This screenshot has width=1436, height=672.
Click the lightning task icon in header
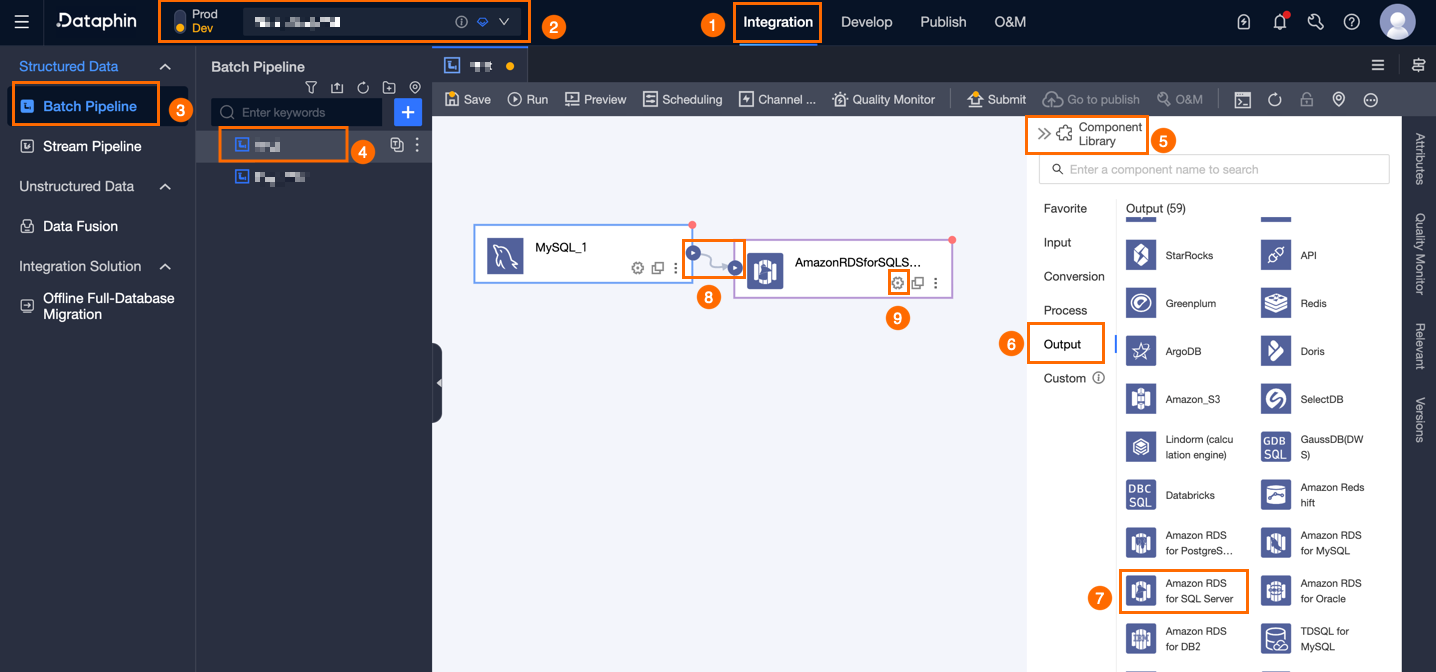point(1244,22)
